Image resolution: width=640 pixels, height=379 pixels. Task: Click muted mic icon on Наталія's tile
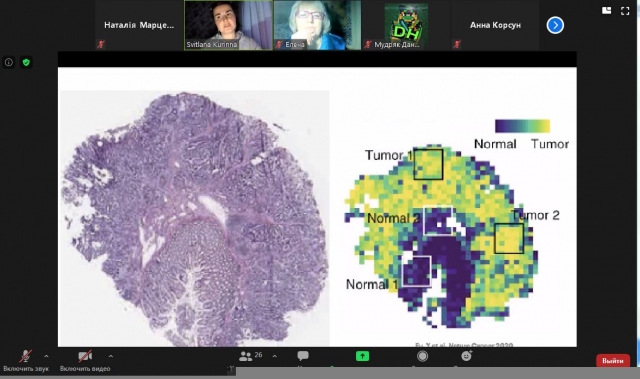100,44
